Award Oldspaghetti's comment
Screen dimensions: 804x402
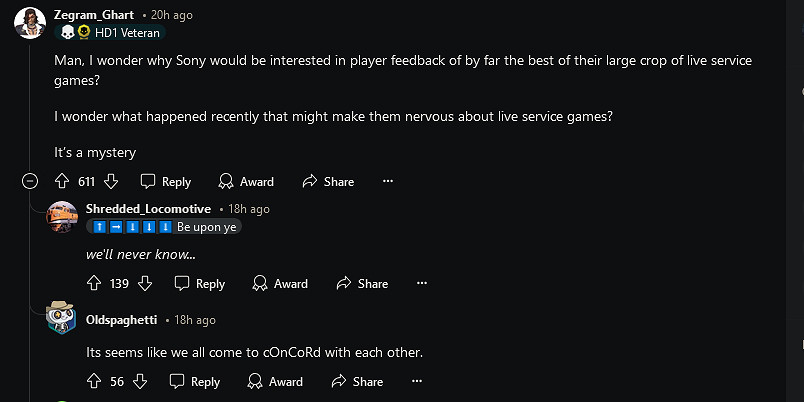click(x=275, y=381)
